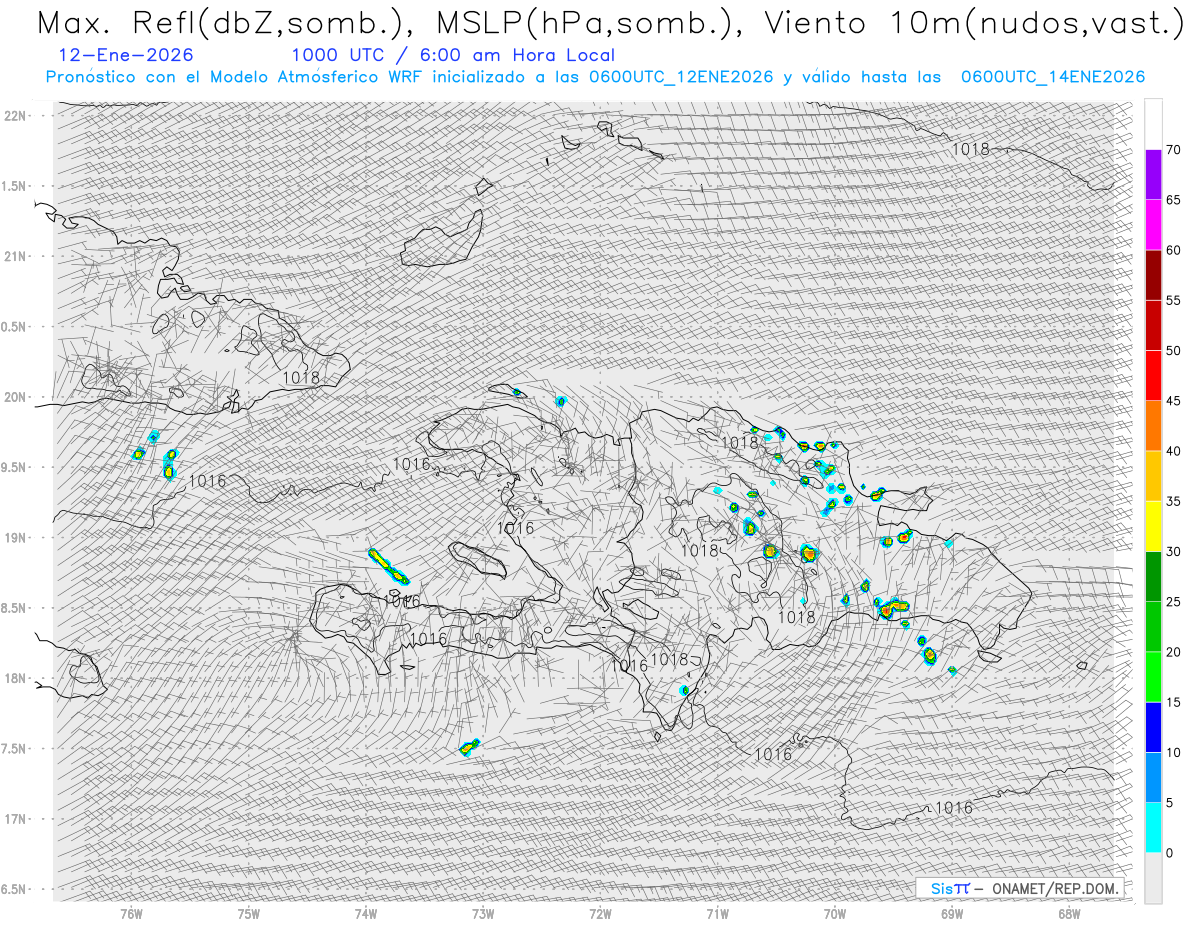The width and height of the screenshot is (1200, 927).
Task: Click the colorbar value label '0'
Action: pos(1169,853)
